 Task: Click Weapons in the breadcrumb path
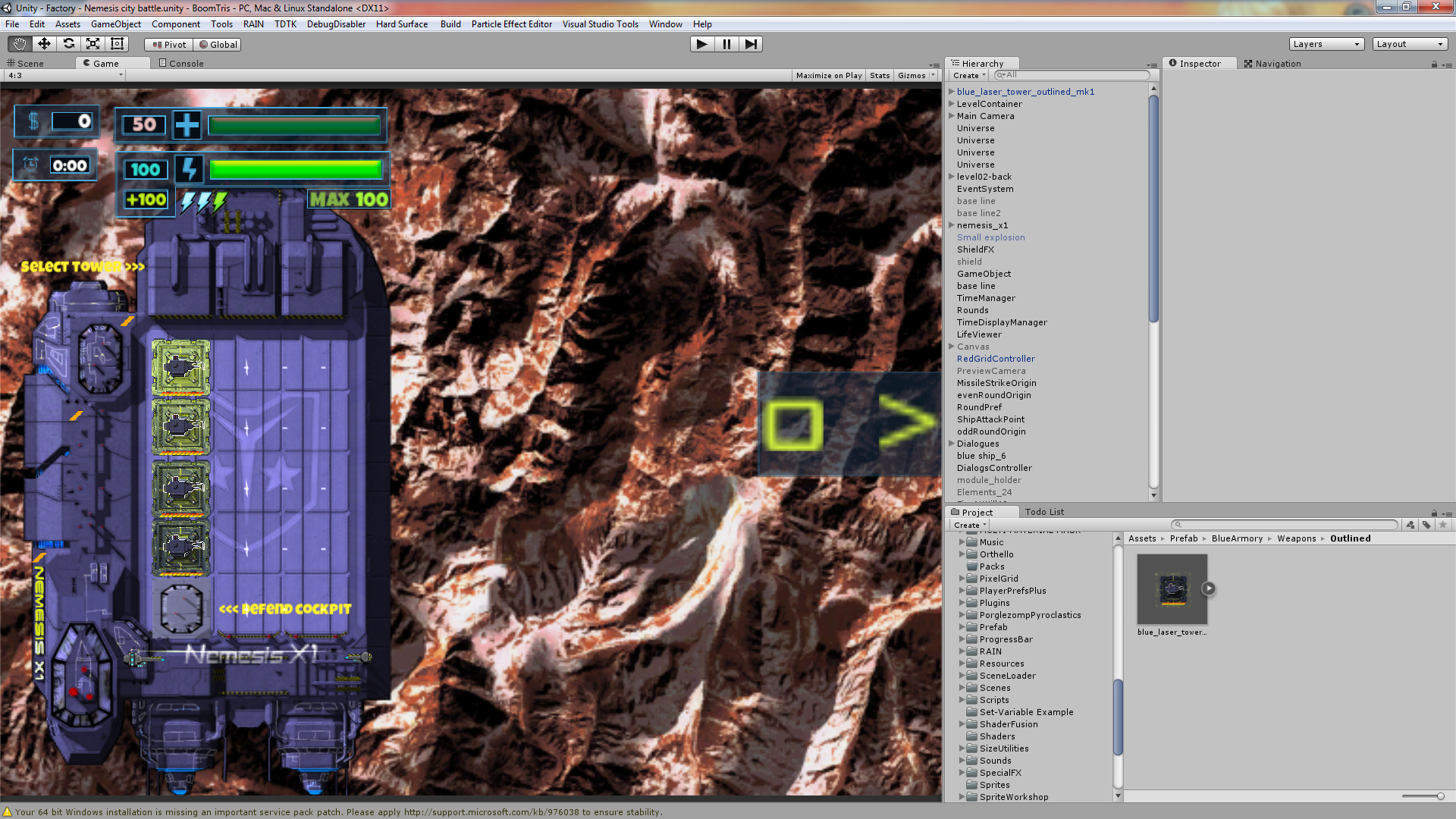click(x=1296, y=538)
